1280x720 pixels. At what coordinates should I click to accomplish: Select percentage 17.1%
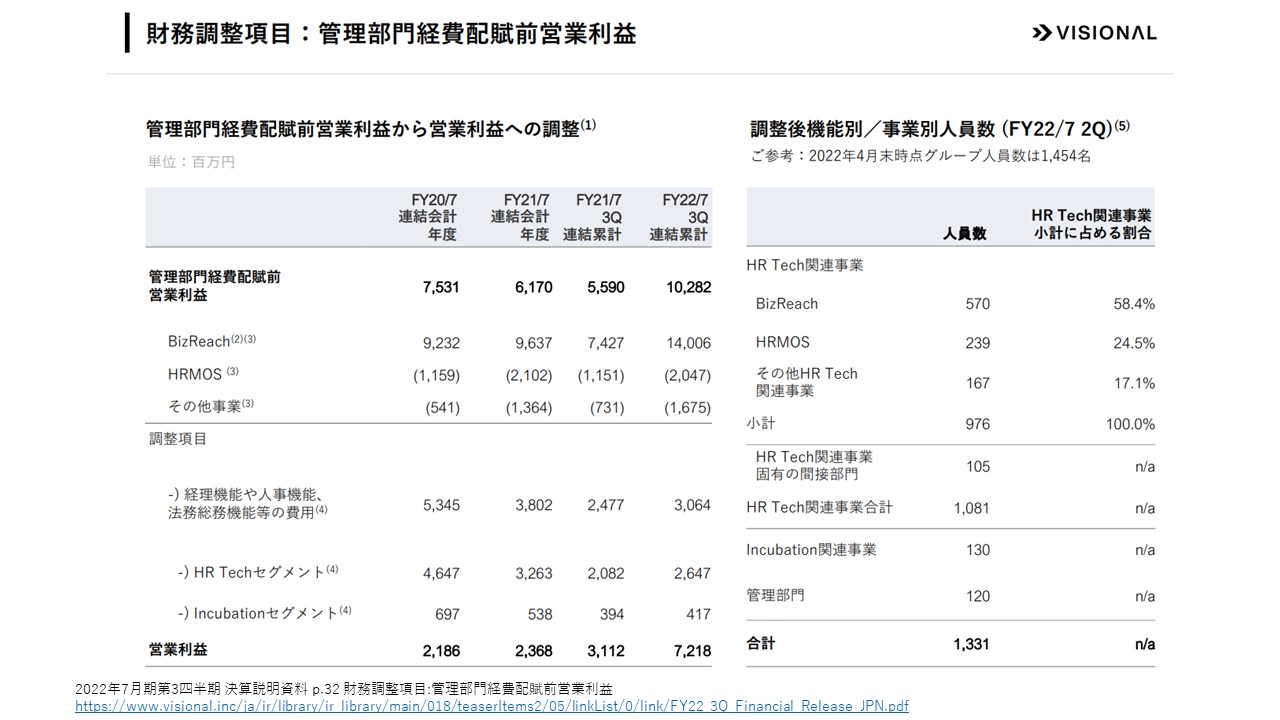pos(1135,383)
